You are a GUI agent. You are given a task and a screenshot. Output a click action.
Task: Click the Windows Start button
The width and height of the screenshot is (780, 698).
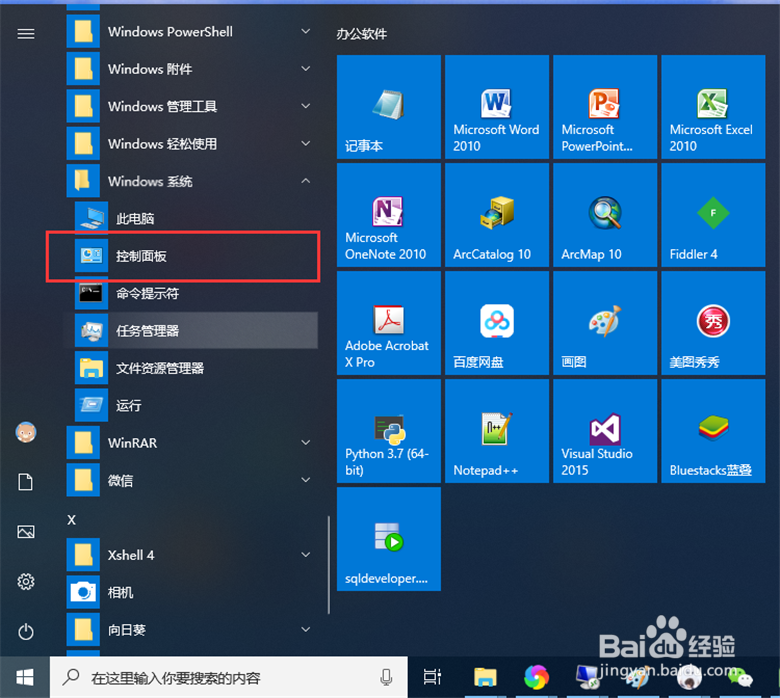pyautogui.click(x=25, y=677)
